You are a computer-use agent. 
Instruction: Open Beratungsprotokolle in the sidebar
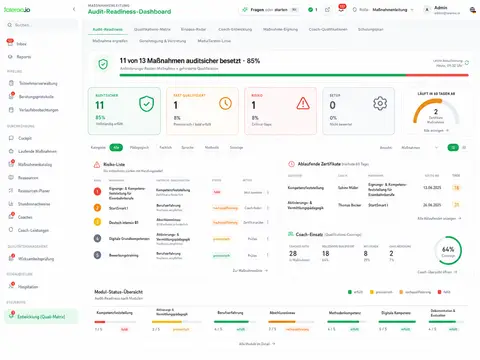click(36, 97)
